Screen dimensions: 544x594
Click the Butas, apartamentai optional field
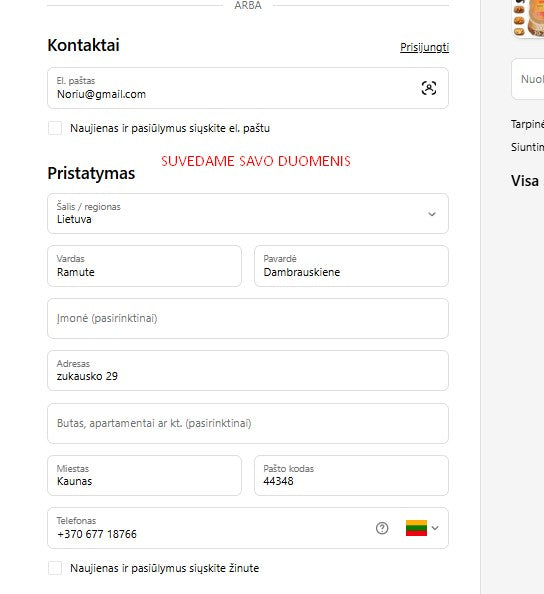click(248, 423)
